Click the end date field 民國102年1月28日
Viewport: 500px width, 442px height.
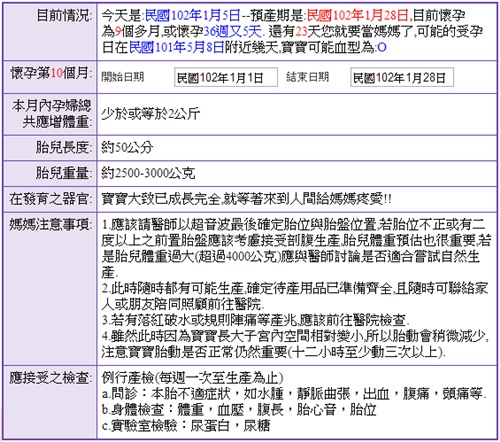(402, 77)
